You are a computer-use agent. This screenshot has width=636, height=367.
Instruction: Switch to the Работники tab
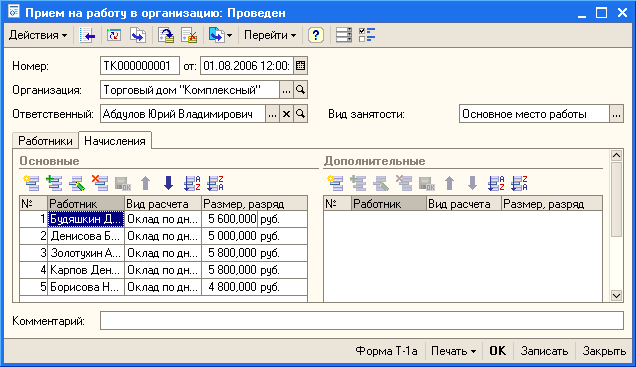45,141
